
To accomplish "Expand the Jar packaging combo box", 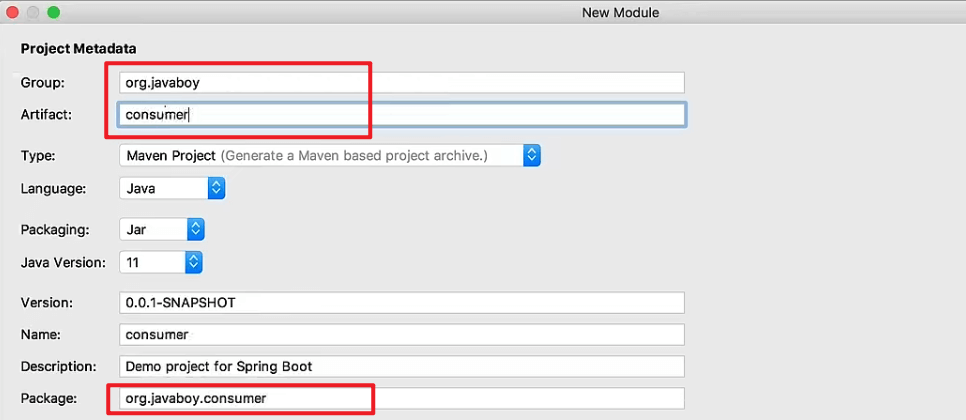I will [x=161, y=230].
